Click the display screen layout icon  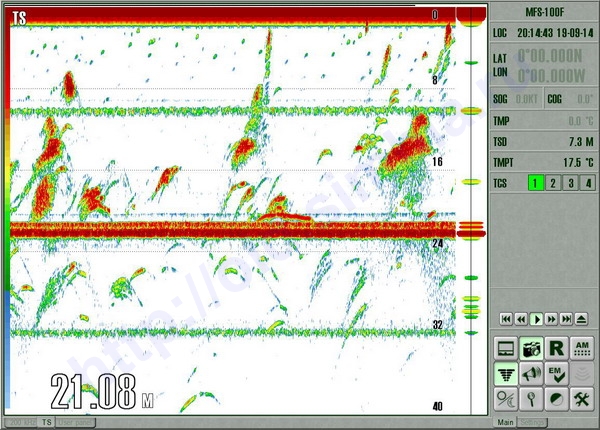click(x=506, y=349)
